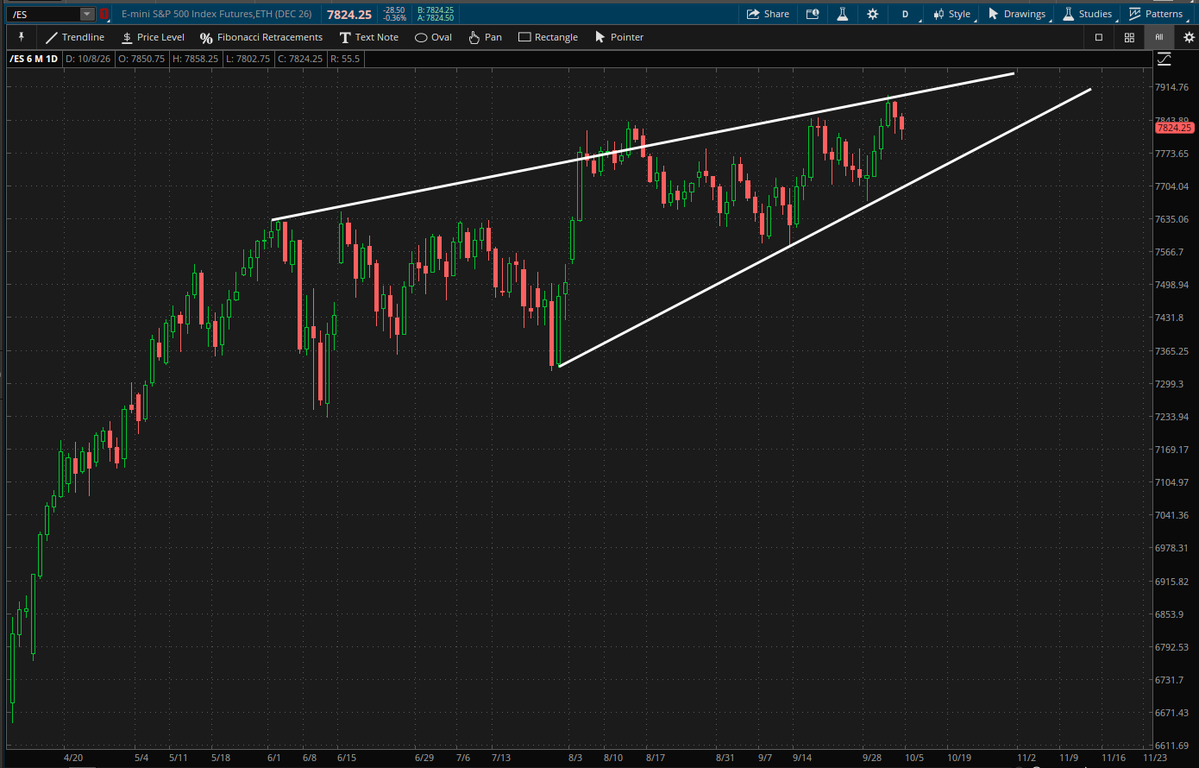Click the D: 10/8/26 date readout
Viewport: 1199px width, 768px height.
pyautogui.click(x=90, y=58)
